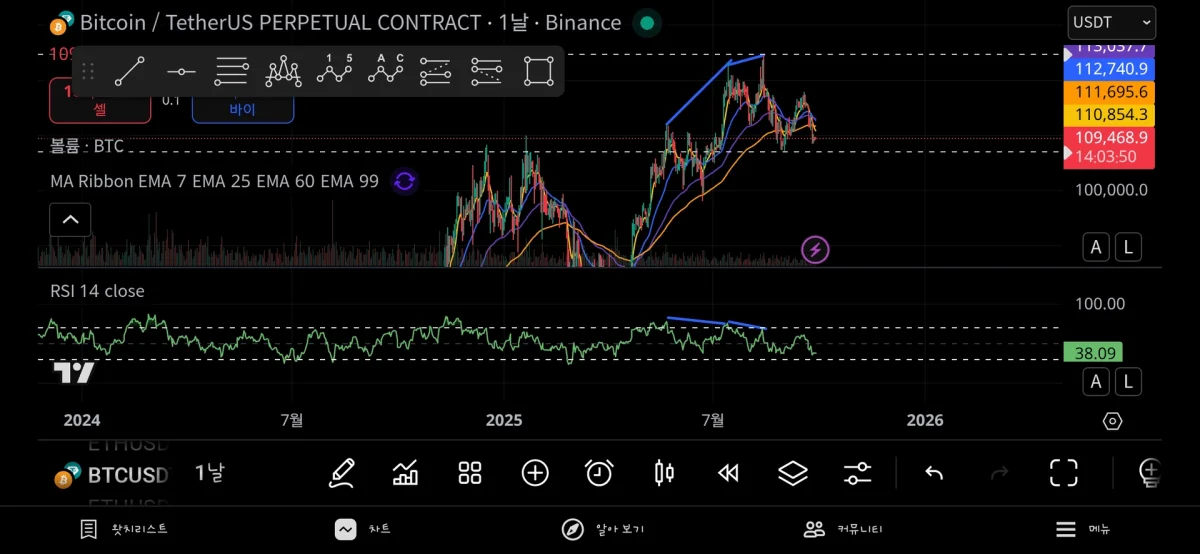Open the four-square layout grid
The width and height of the screenshot is (1200, 554).
click(x=470, y=473)
